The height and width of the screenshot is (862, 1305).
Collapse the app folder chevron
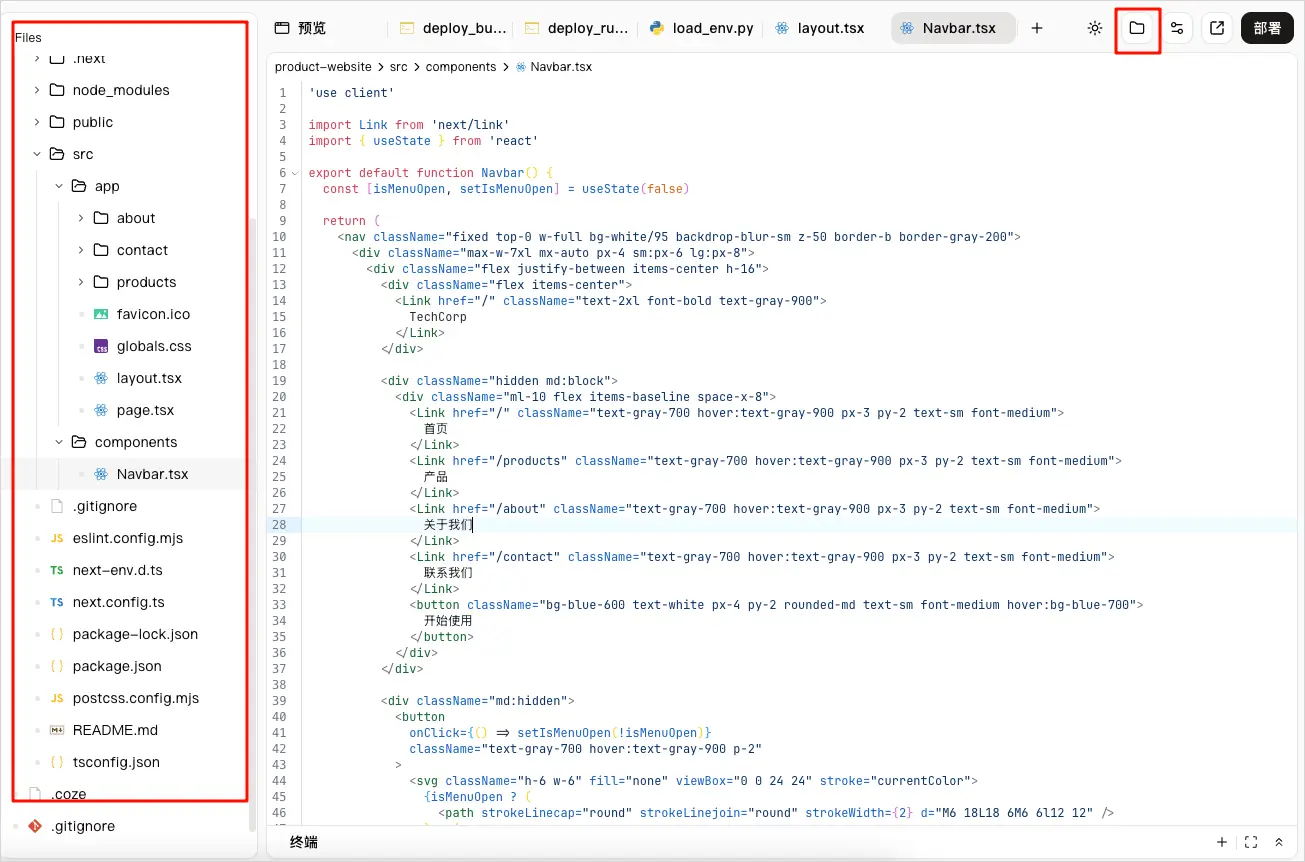pyautogui.click(x=59, y=186)
